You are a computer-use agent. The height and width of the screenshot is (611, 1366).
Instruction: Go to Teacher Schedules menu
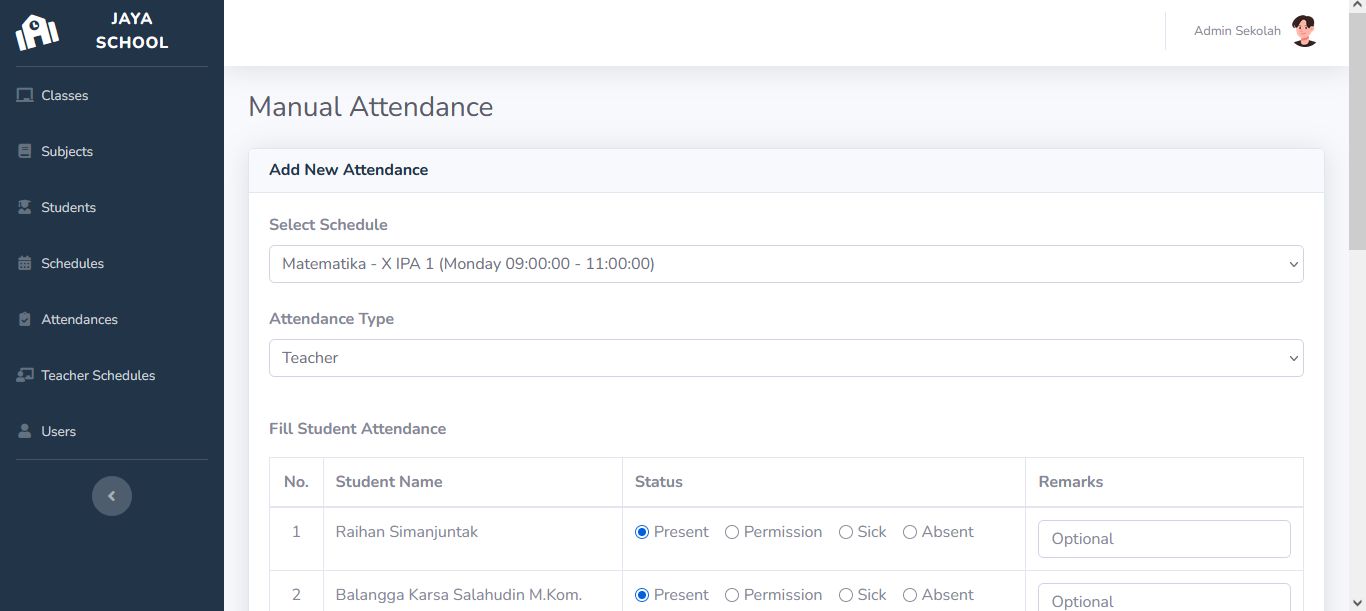coord(98,376)
